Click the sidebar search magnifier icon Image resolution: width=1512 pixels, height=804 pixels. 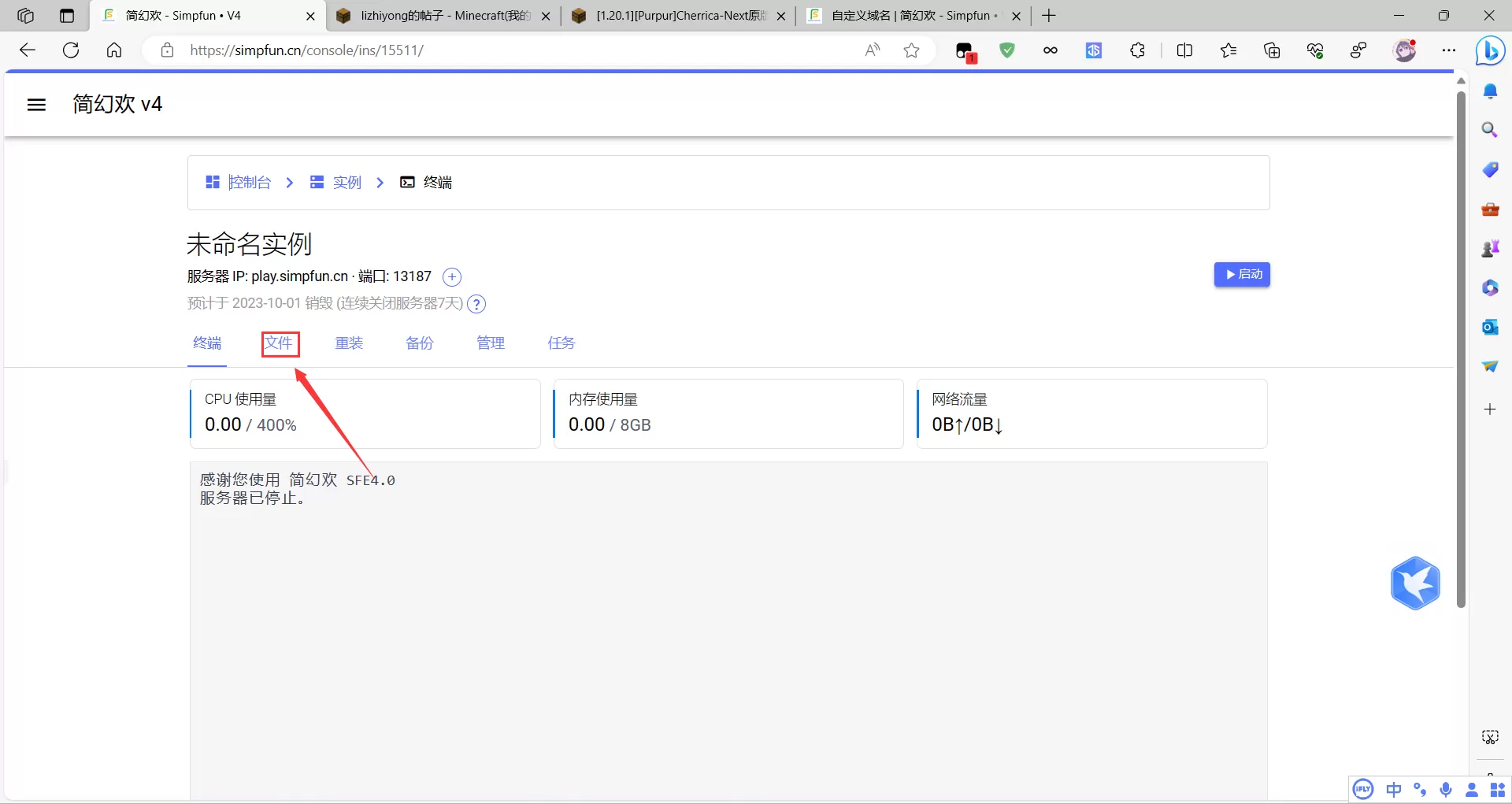[x=1490, y=130]
